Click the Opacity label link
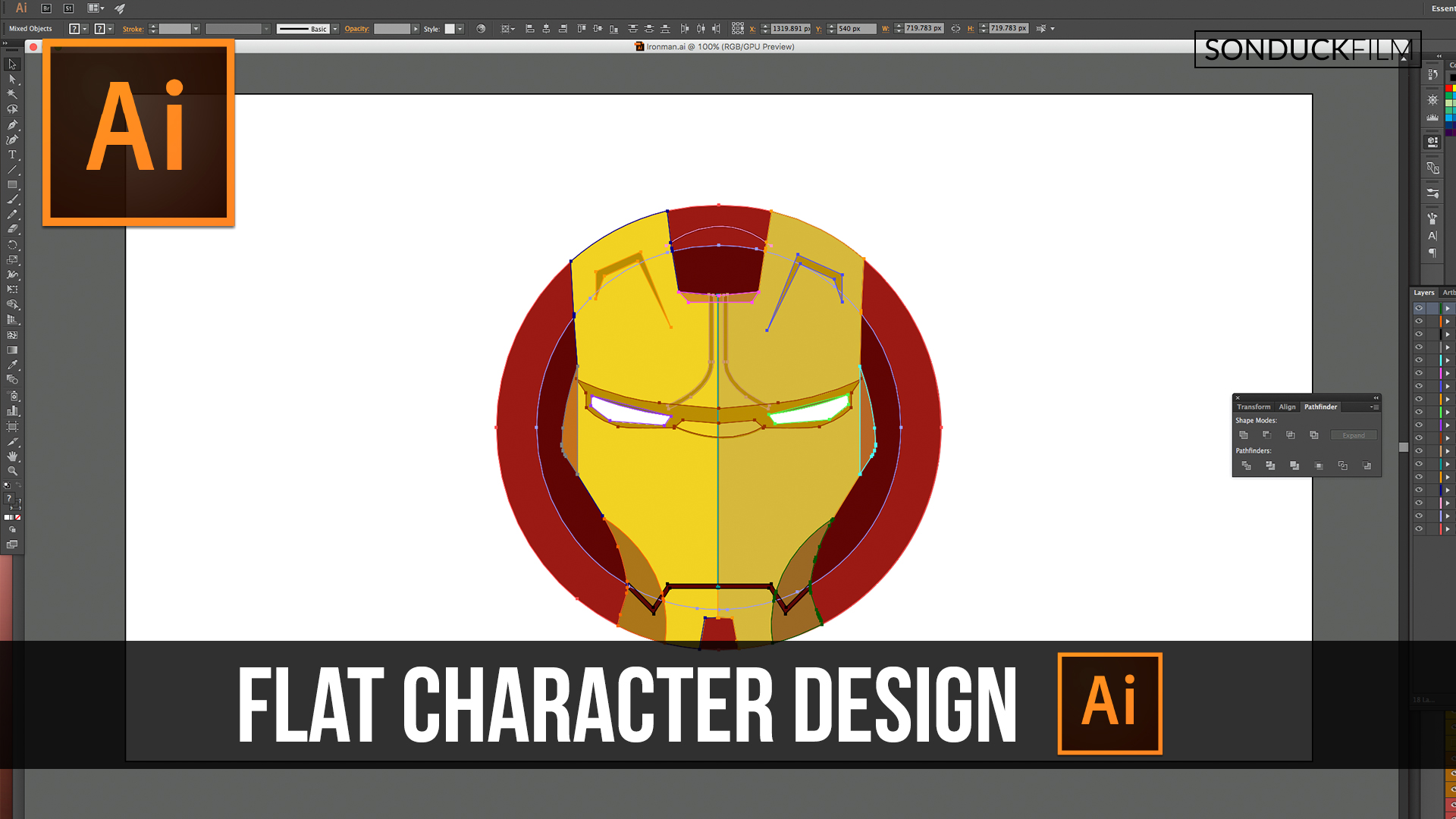The width and height of the screenshot is (1456, 819). click(356, 29)
